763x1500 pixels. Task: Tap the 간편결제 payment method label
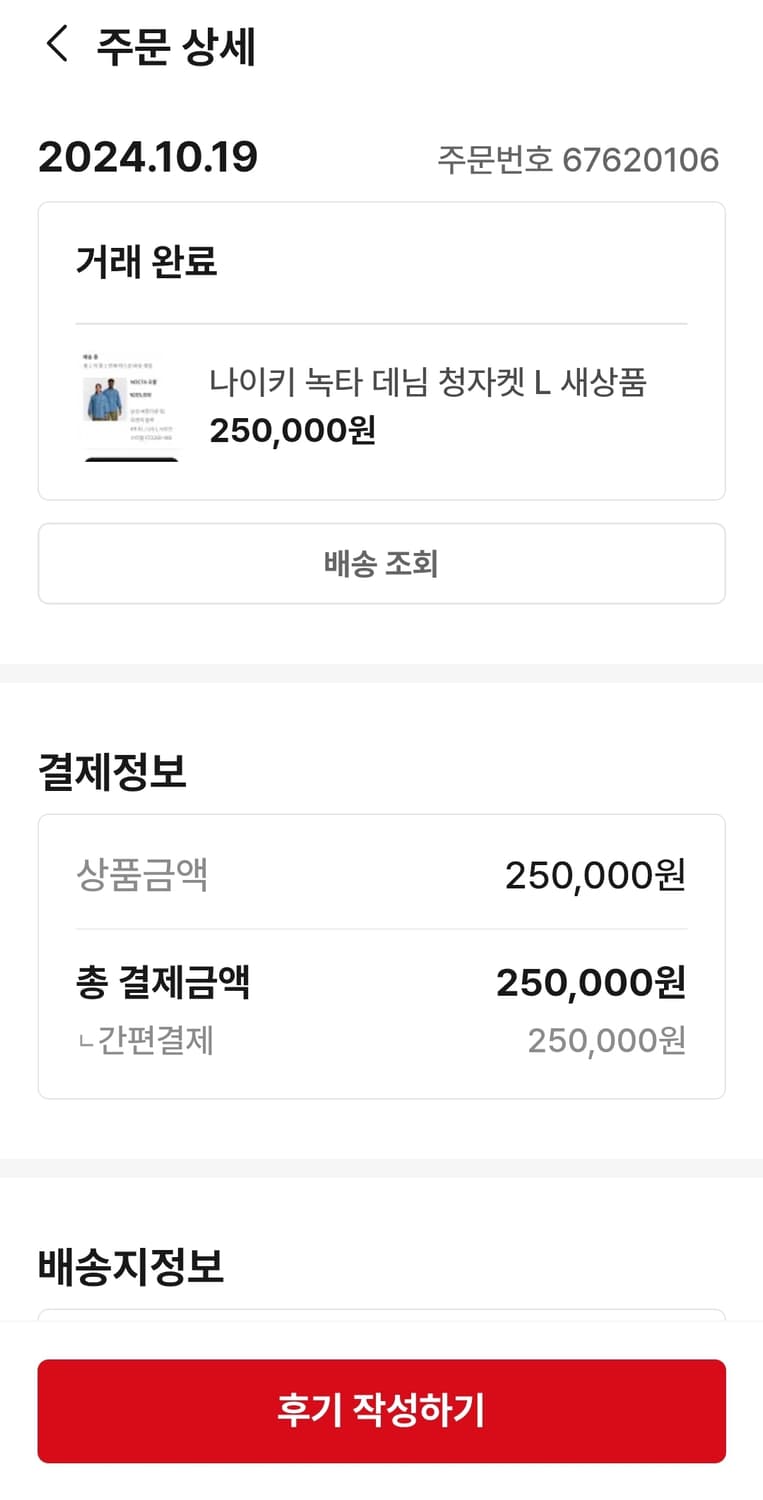click(155, 1041)
